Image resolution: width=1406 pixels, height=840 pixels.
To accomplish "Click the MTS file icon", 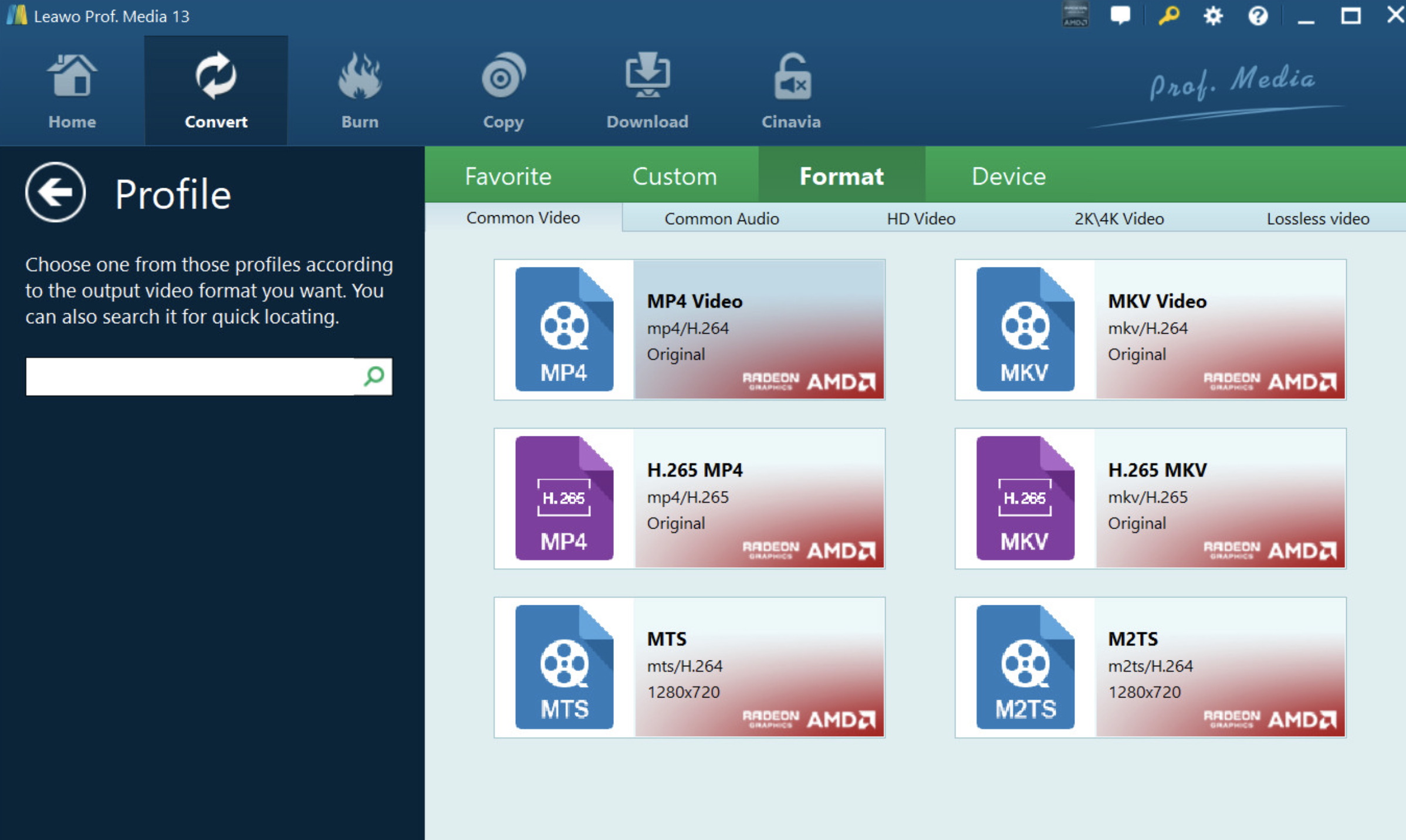I will coord(565,667).
